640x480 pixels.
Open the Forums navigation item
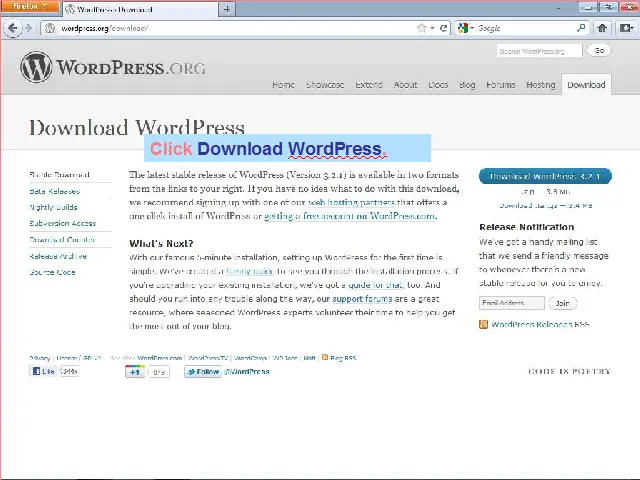click(x=500, y=85)
